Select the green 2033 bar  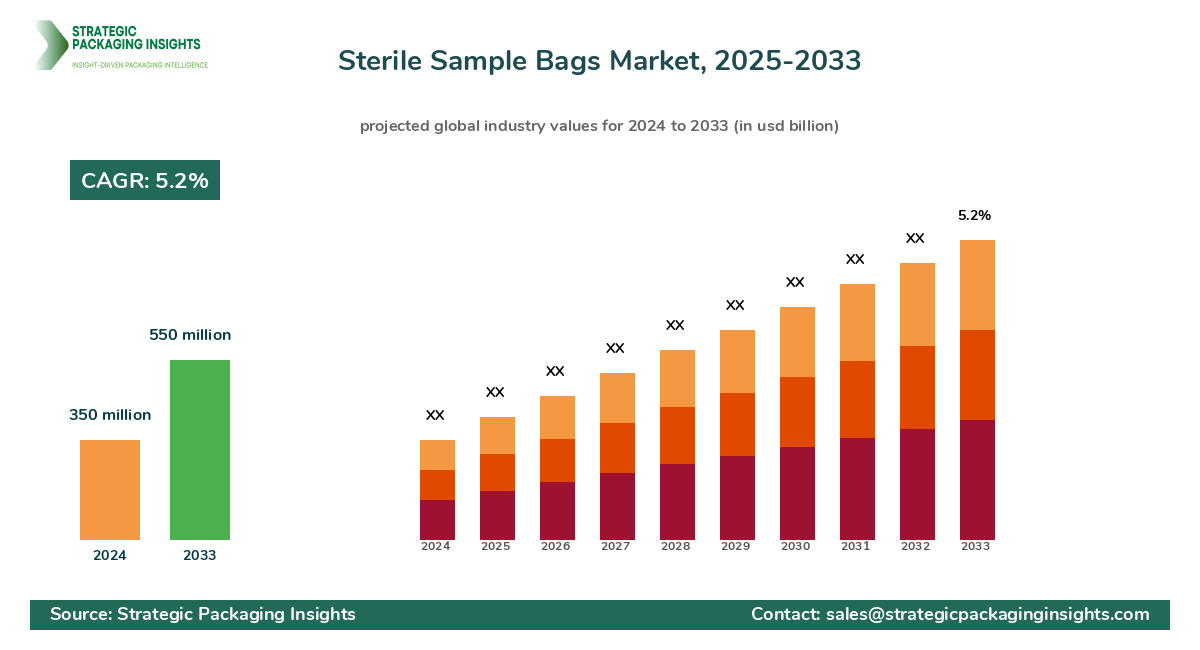200,450
